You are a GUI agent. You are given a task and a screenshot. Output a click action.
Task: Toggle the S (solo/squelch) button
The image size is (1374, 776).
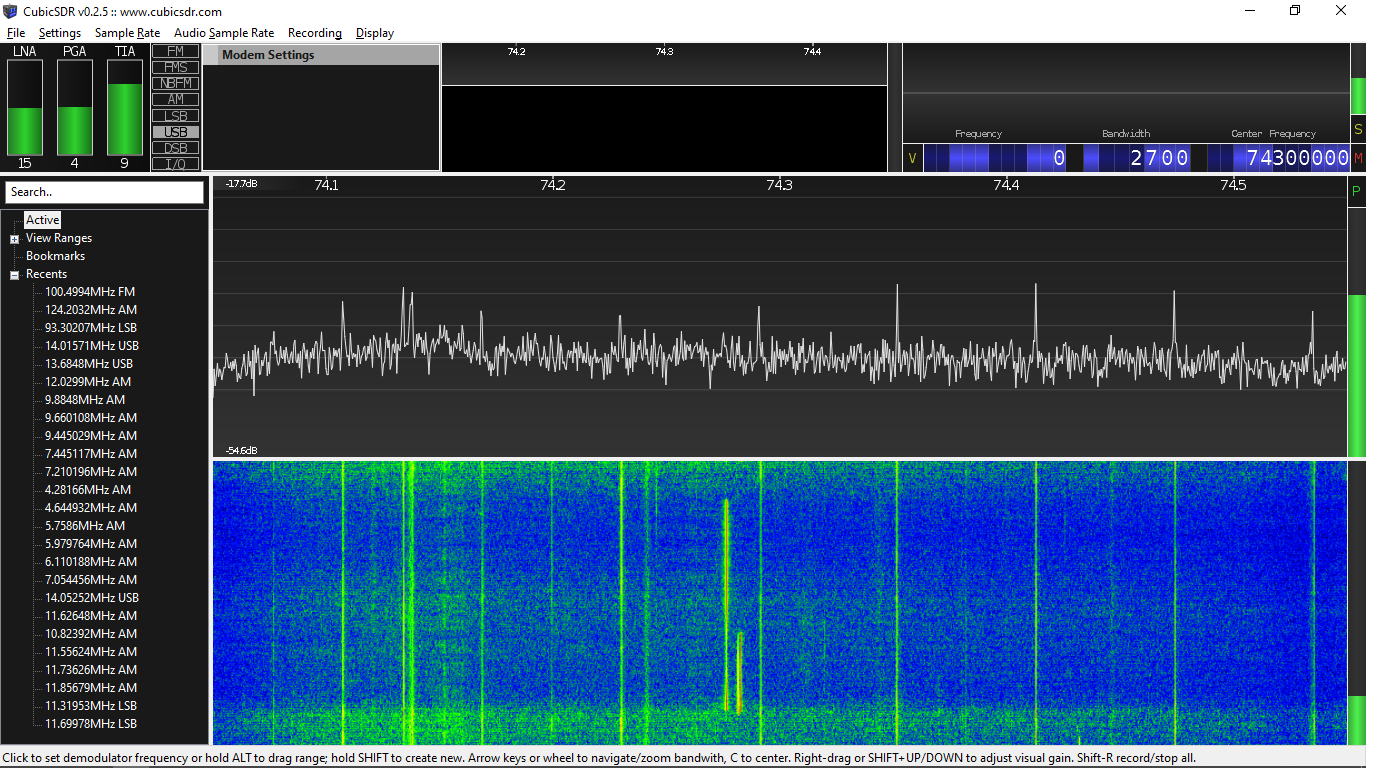coord(1358,129)
